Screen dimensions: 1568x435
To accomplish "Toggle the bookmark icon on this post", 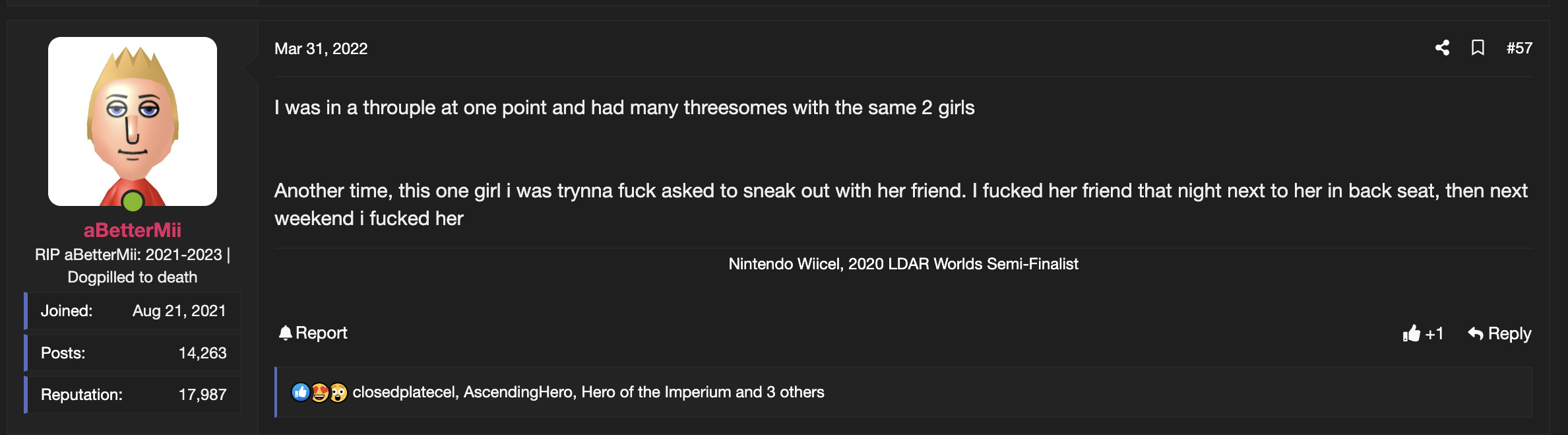I will [x=1478, y=48].
